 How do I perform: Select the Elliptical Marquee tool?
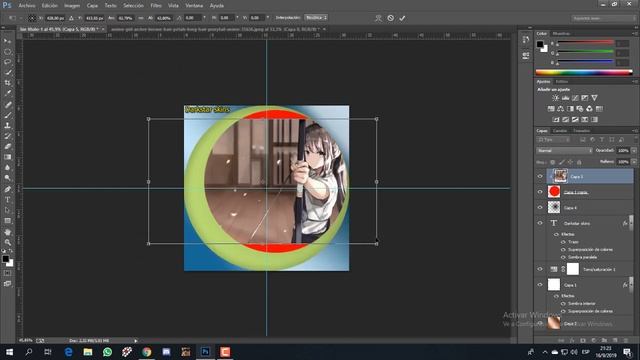coord(7,52)
